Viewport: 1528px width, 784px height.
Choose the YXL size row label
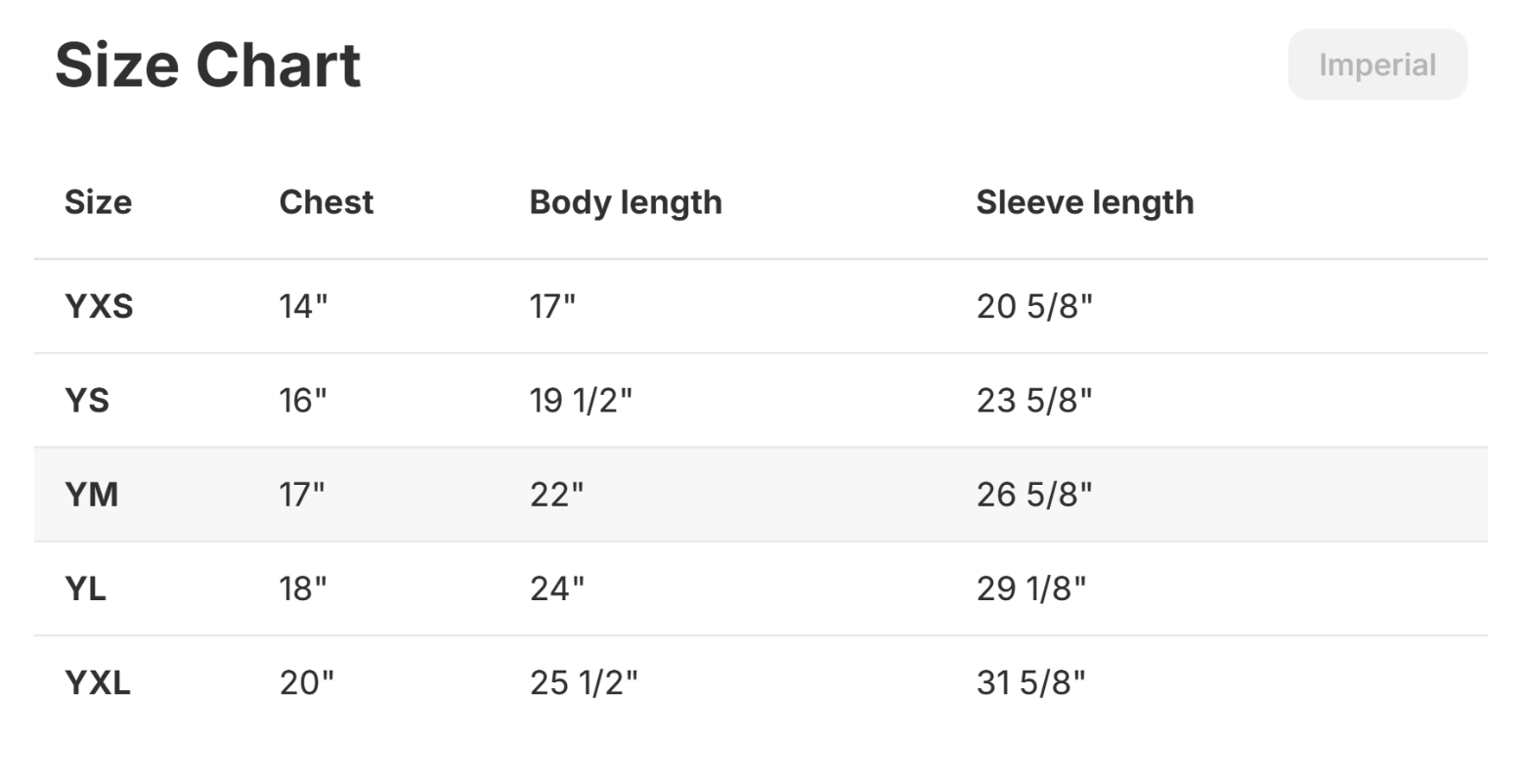(x=98, y=683)
